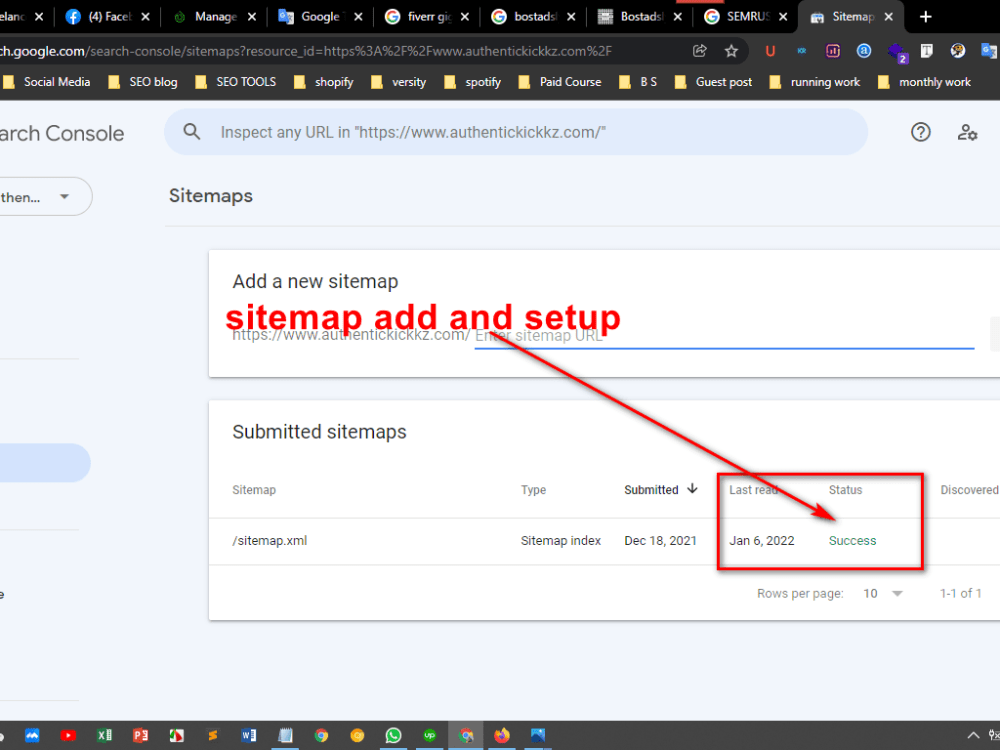Image resolution: width=1000 pixels, height=750 pixels.
Task: Click the magnifier icon in URL inspection bar
Action: (x=191, y=132)
